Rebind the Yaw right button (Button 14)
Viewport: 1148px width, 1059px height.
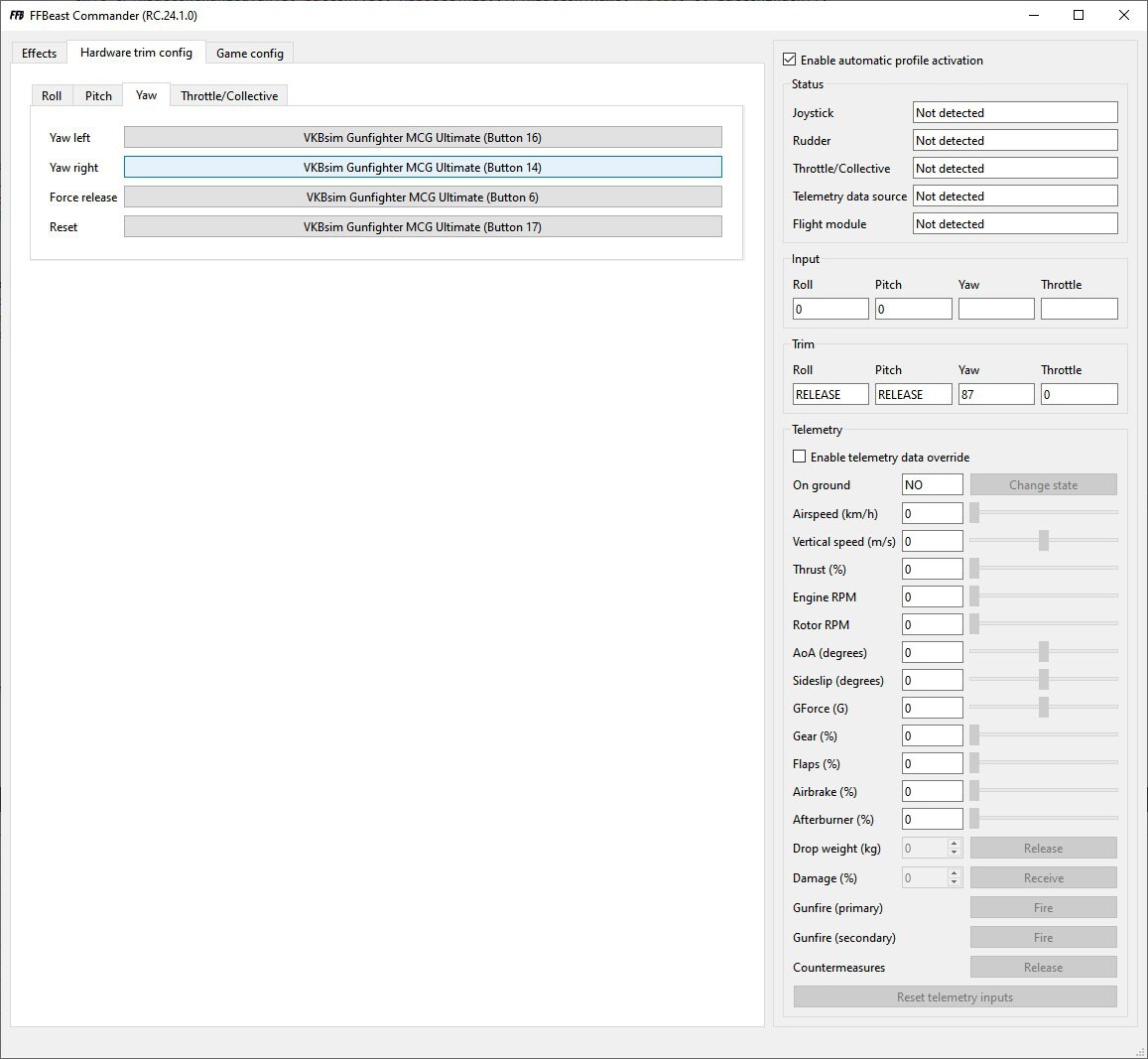[423, 167]
